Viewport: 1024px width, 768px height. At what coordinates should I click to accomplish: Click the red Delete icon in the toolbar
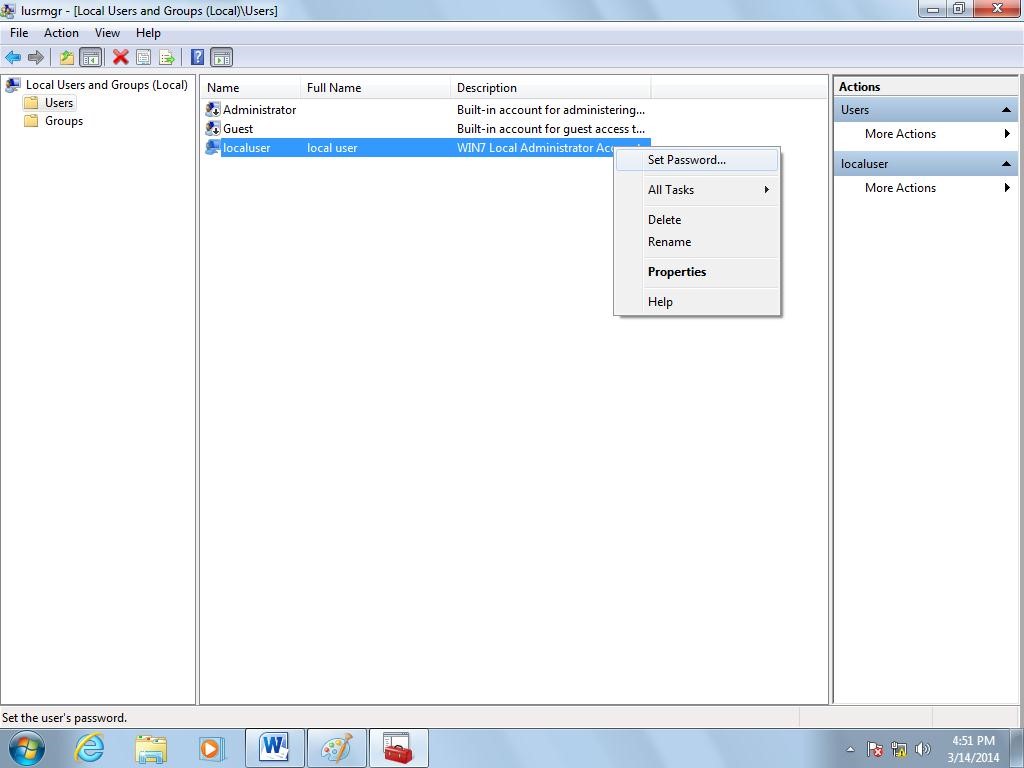point(120,58)
